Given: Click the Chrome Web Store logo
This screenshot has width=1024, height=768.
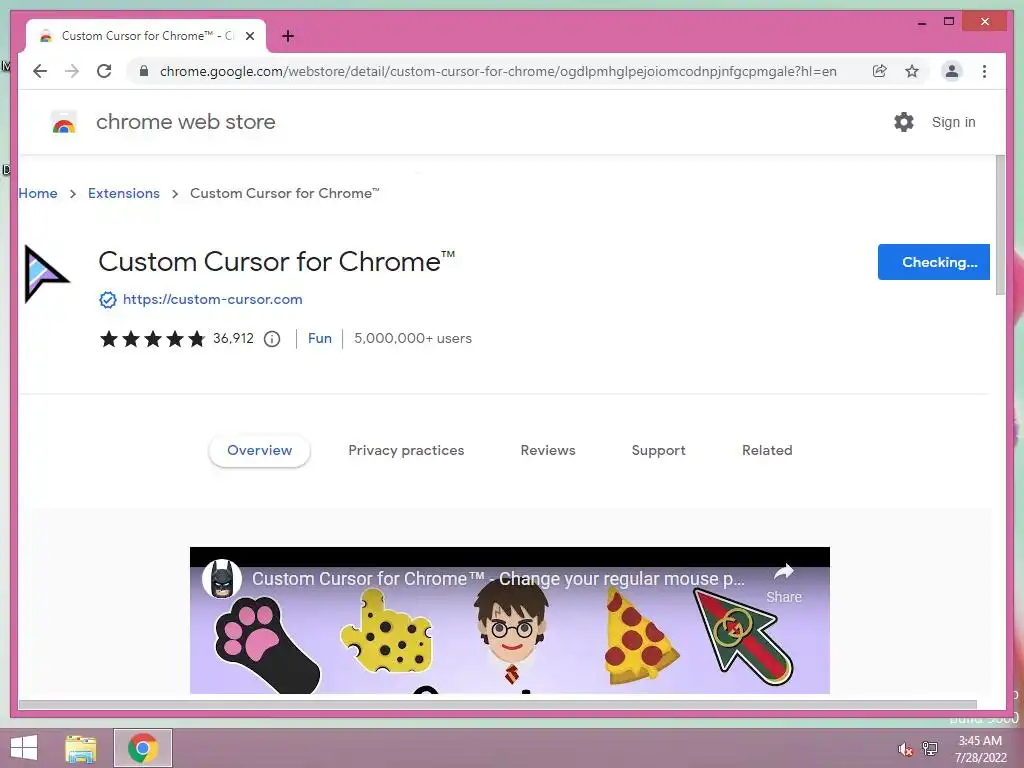Looking at the screenshot, I should point(63,122).
